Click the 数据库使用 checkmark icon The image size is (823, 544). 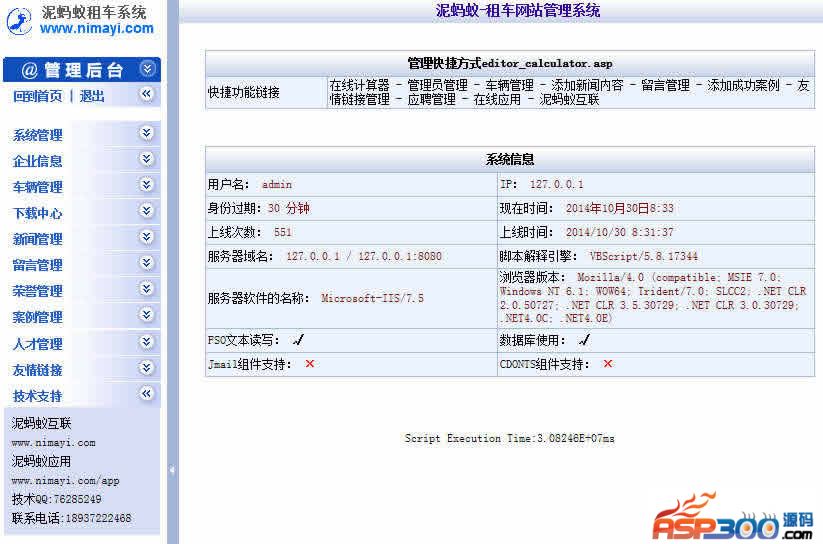(584, 340)
